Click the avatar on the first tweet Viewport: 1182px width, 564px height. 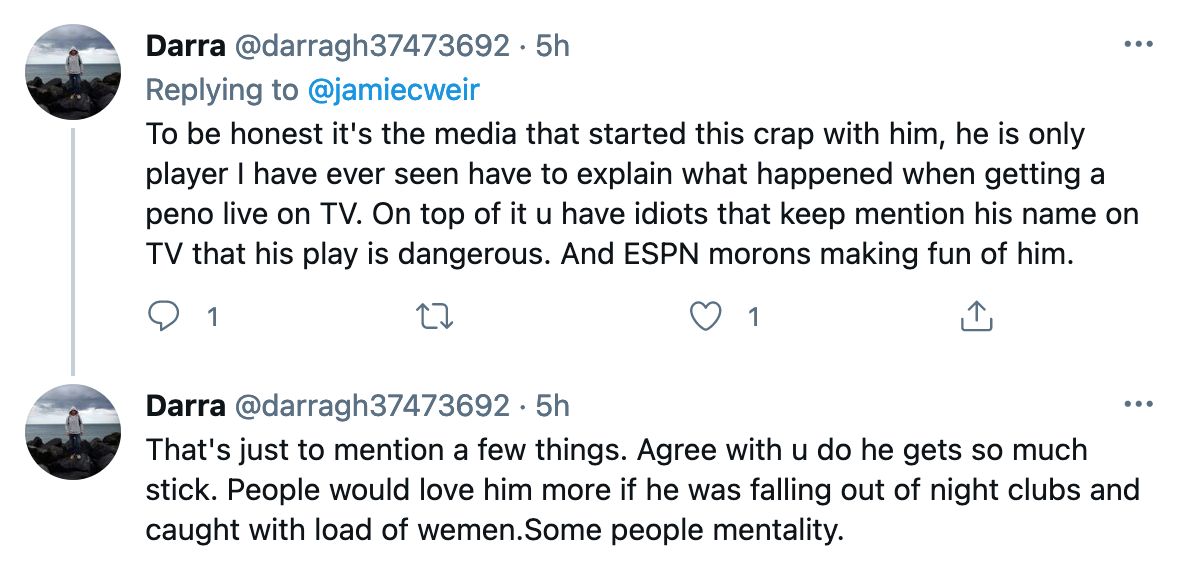[x=73, y=72]
